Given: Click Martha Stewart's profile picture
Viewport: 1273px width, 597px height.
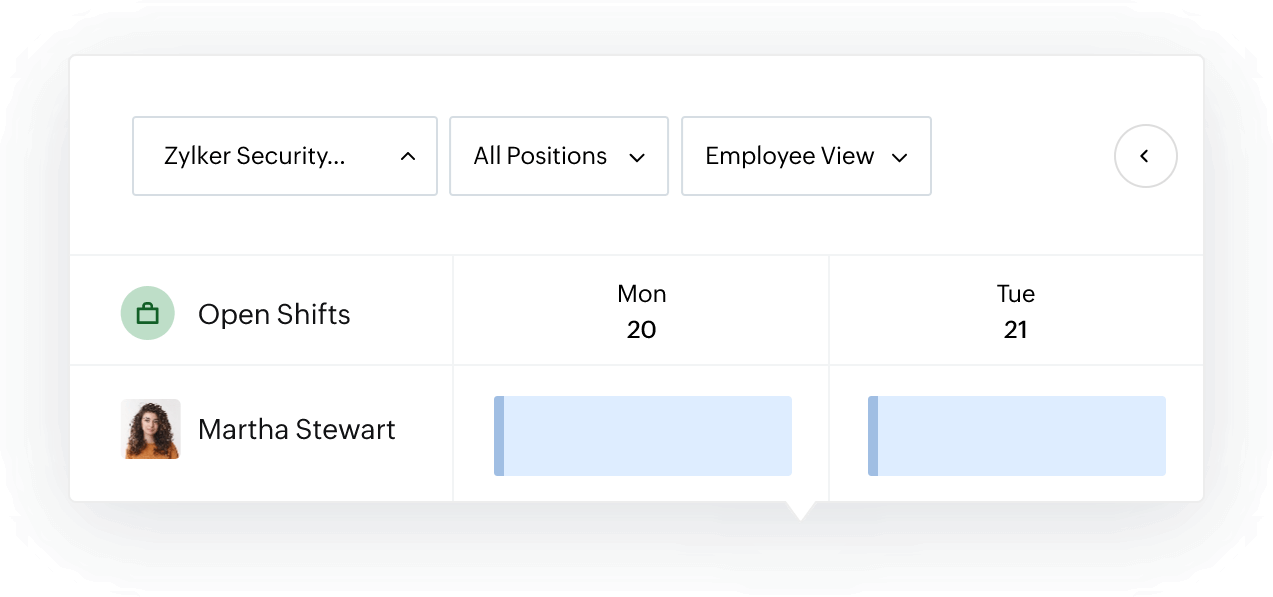Looking at the screenshot, I should point(150,429).
